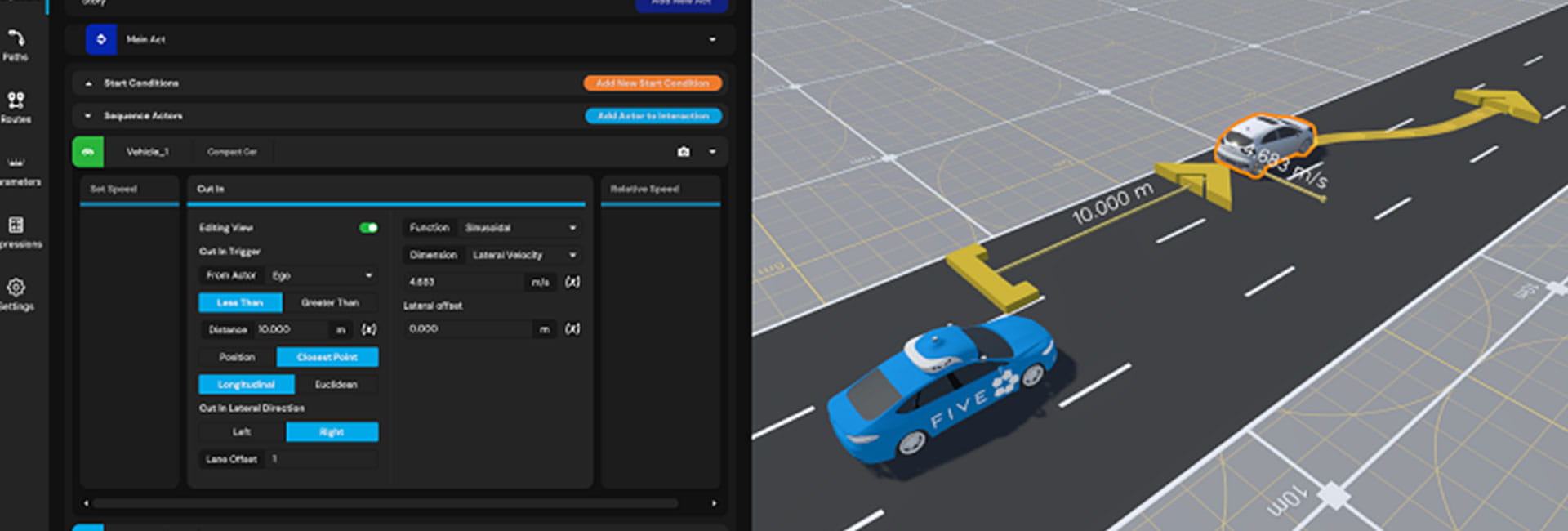Select the Greater Than comparison option
Image resolution: width=1568 pixels, height=531 pixels.
click(x=330, y=302)
